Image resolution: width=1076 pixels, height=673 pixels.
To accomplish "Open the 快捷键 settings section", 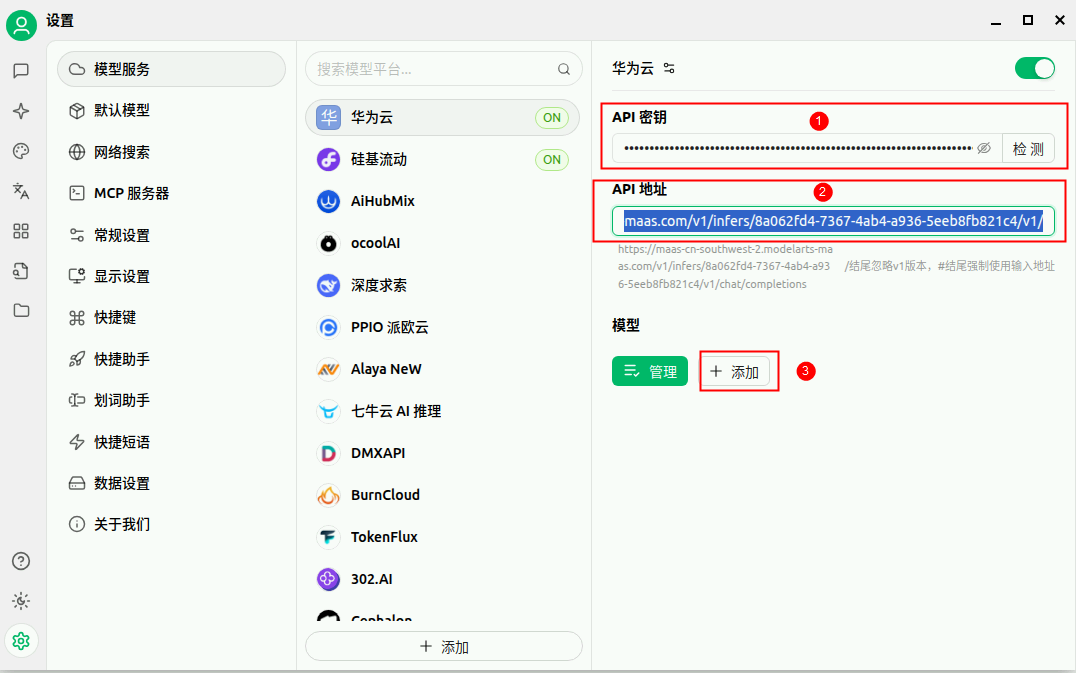I will [x=172, y=318].
